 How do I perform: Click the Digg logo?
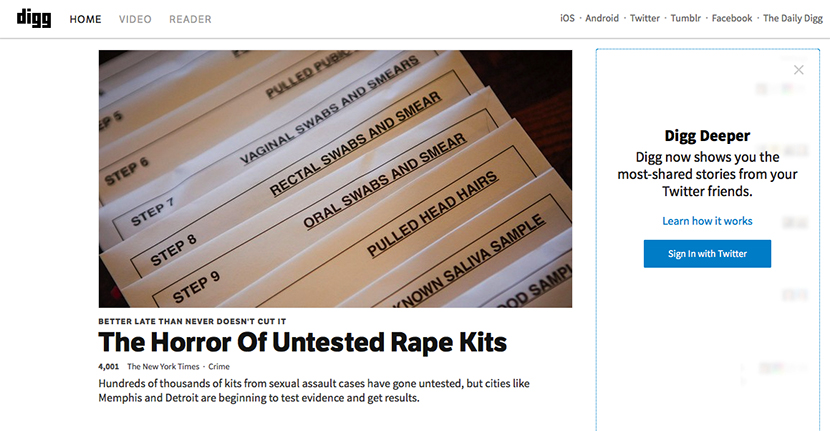34,18
